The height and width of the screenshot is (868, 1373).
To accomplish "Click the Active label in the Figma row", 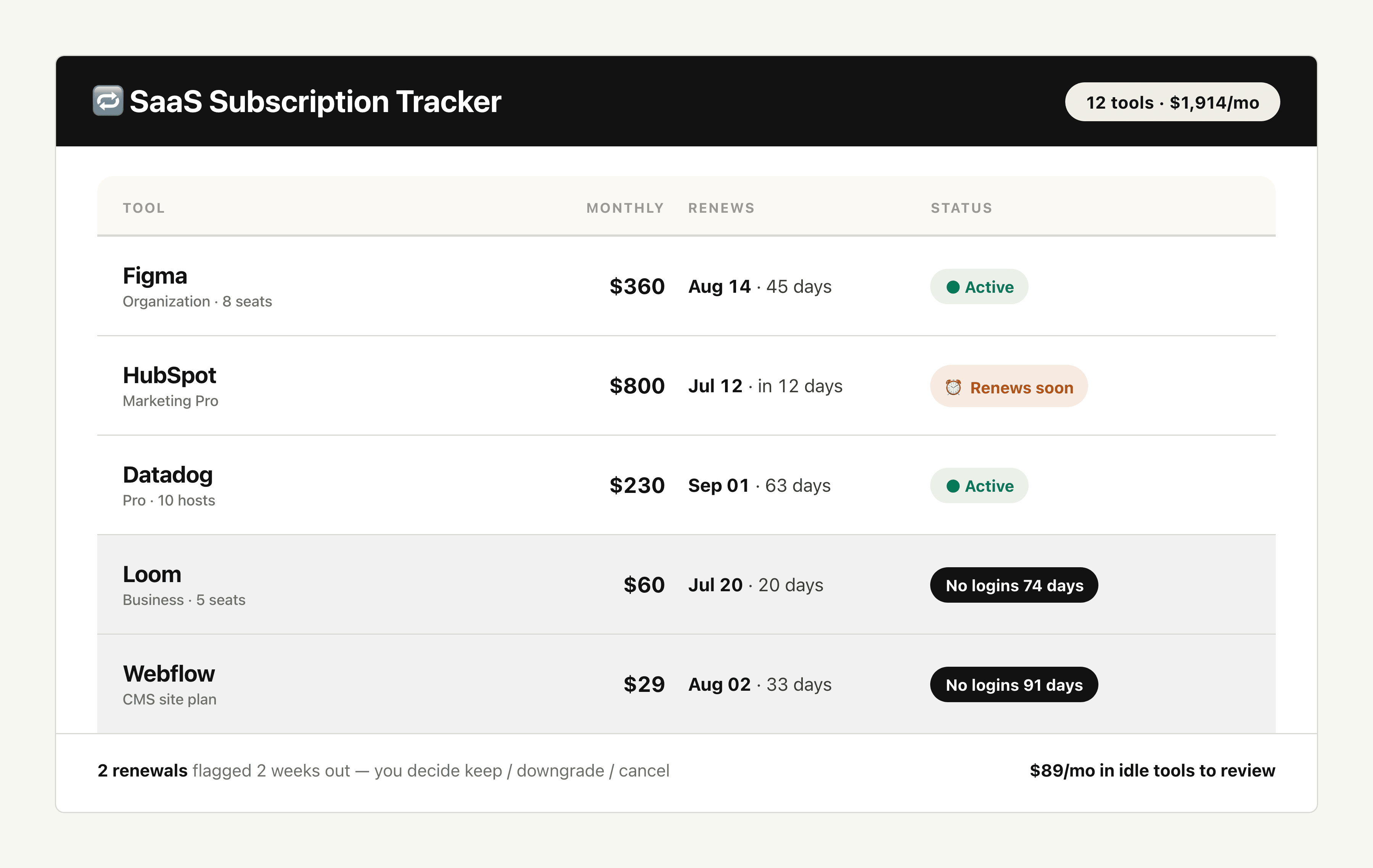I will pos(989,287).
